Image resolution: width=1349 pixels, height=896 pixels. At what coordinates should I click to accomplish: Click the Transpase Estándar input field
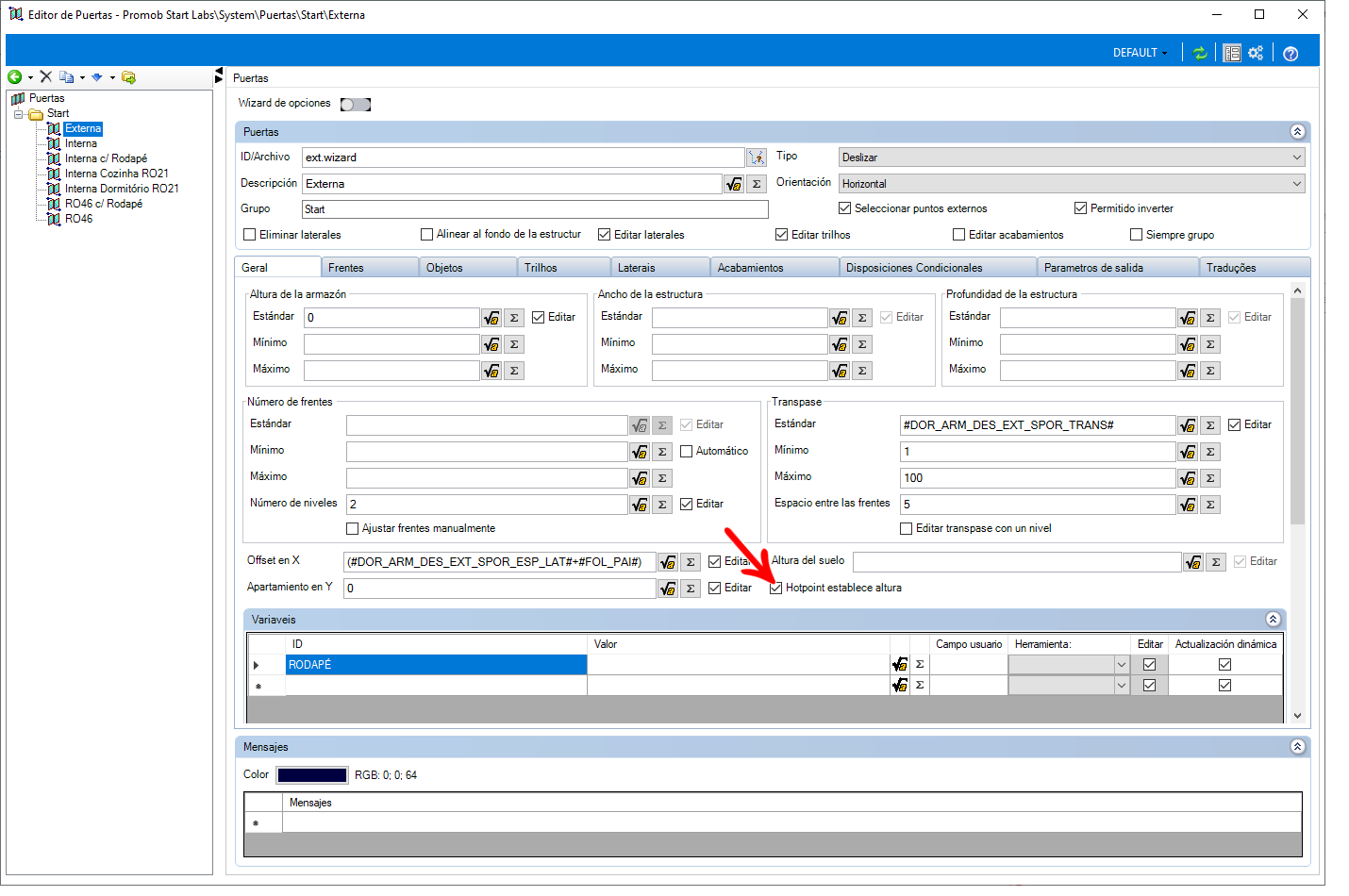pyautogui.click(x=1038, y=425)
